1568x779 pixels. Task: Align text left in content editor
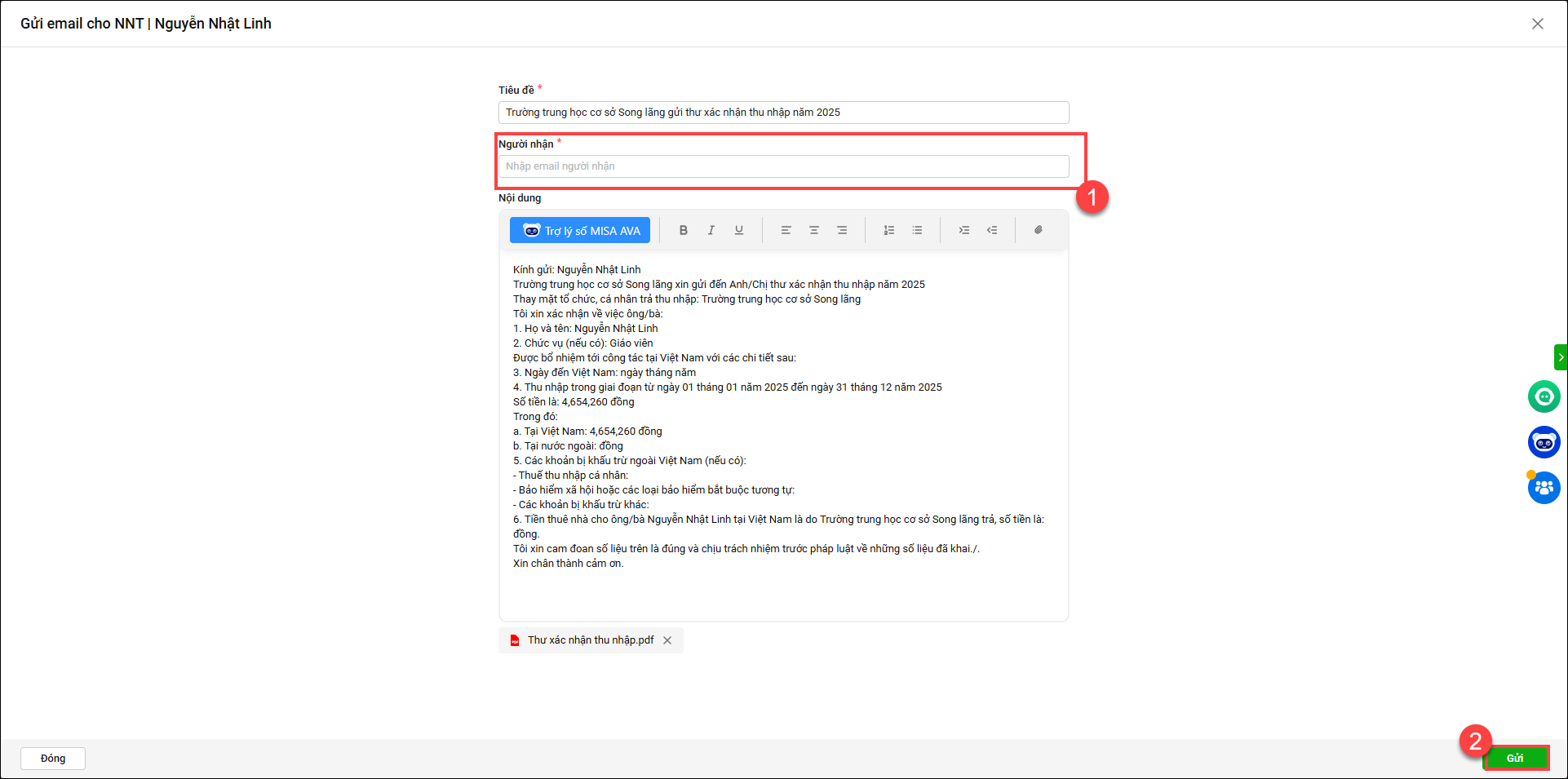(x=786, y=230)
